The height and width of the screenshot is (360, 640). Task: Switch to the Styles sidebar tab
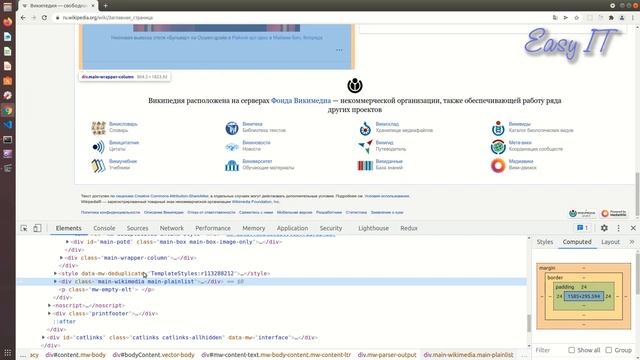[x=544, y=242]
